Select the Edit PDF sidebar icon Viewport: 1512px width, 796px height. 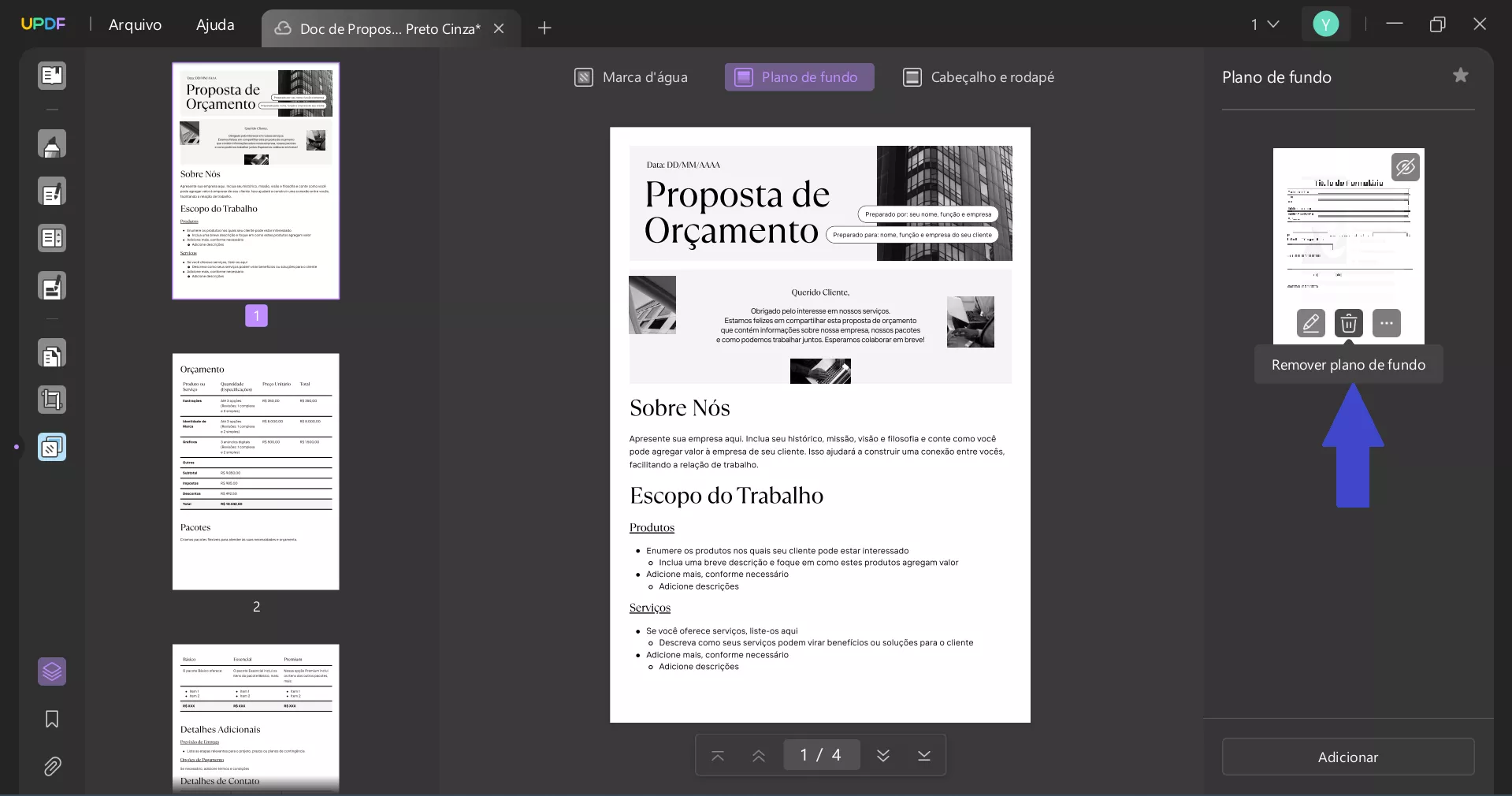(x=51, y=192)
